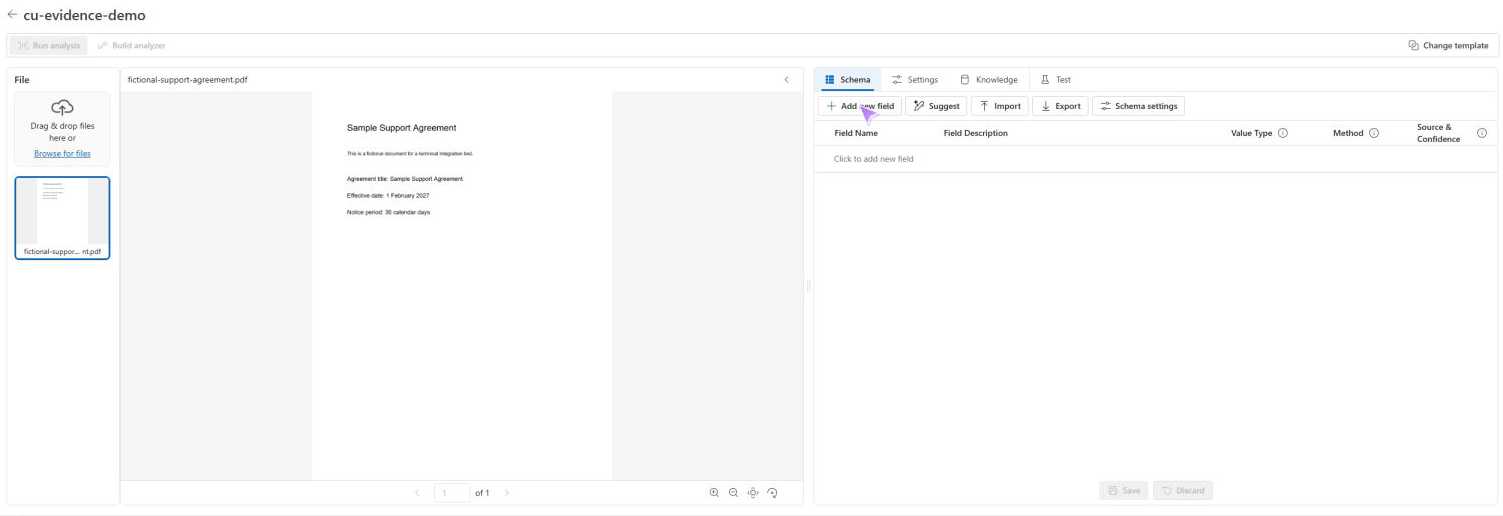The width and height of the screenshot is (1503, 516).
Task: Switch to the Test tab
Action: pyautogui.click(x=1056, y=79)
